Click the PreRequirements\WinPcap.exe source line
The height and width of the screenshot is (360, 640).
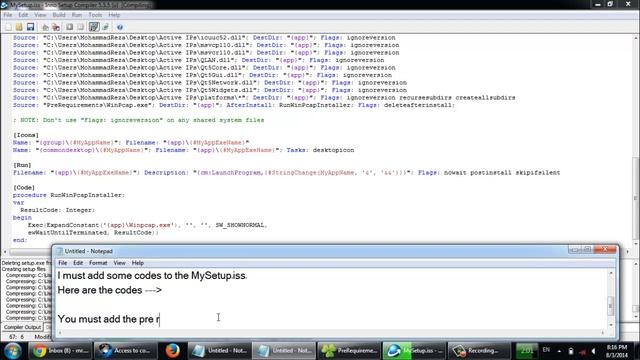point(234,105)
